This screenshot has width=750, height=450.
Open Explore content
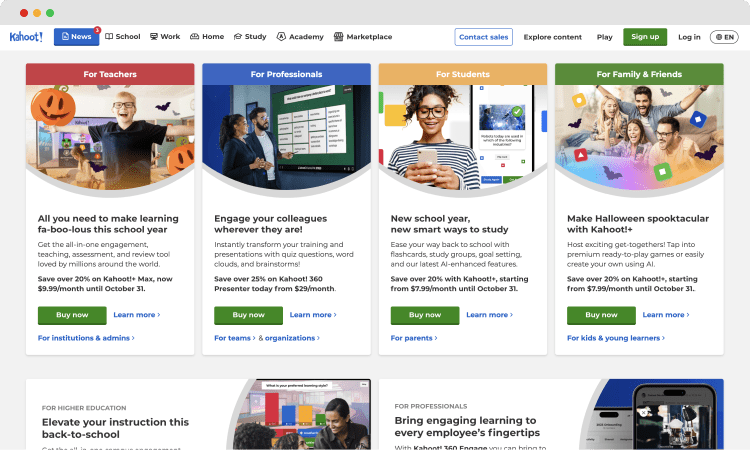[x=552, y=37]
